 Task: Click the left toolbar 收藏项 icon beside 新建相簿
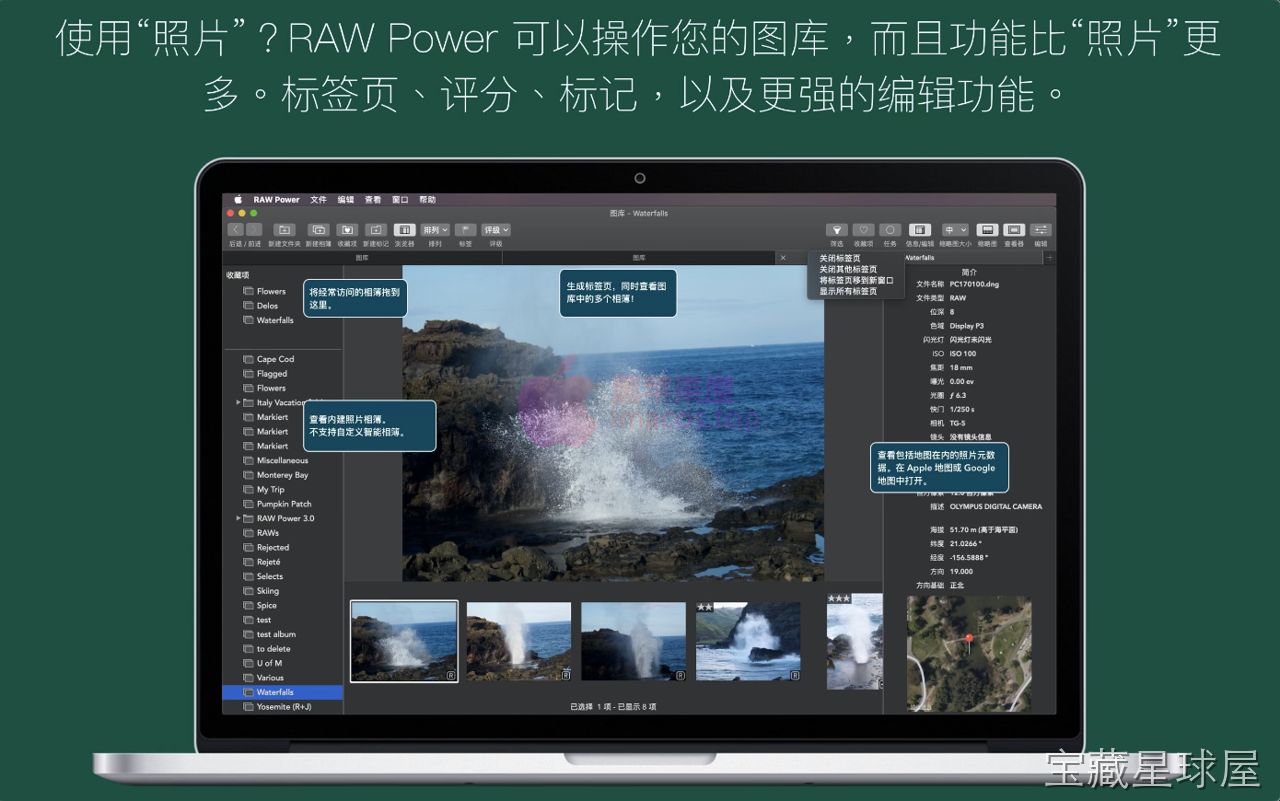point(347,230)
